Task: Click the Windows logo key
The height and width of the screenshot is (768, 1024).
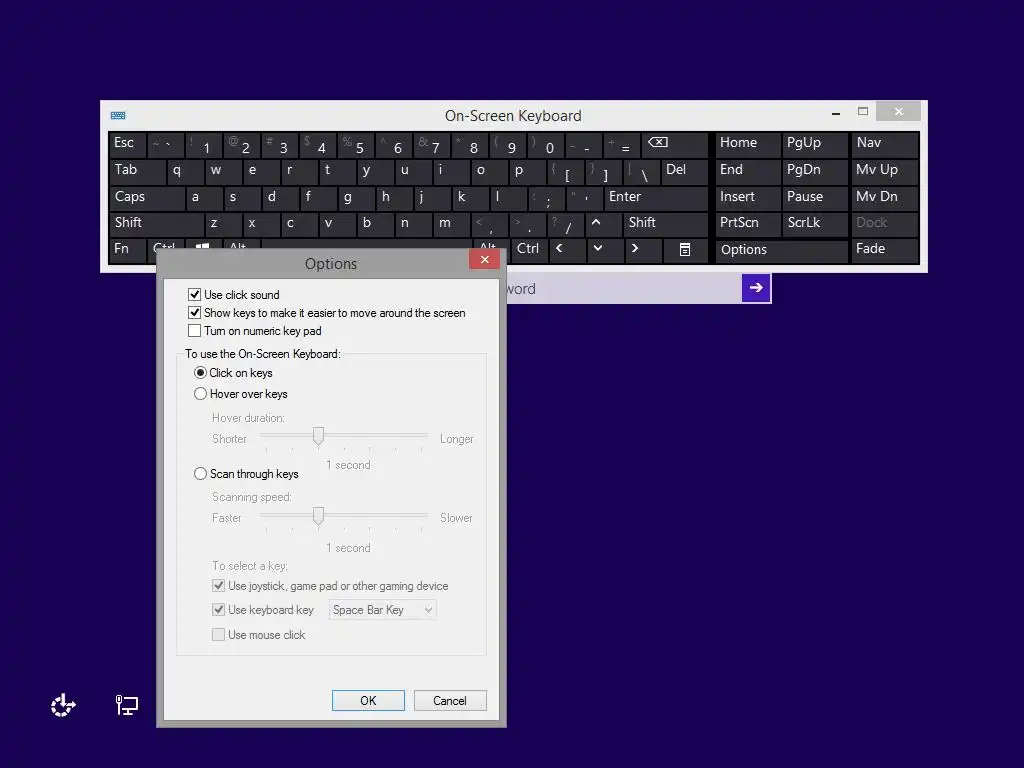Action: click(202, 246)
